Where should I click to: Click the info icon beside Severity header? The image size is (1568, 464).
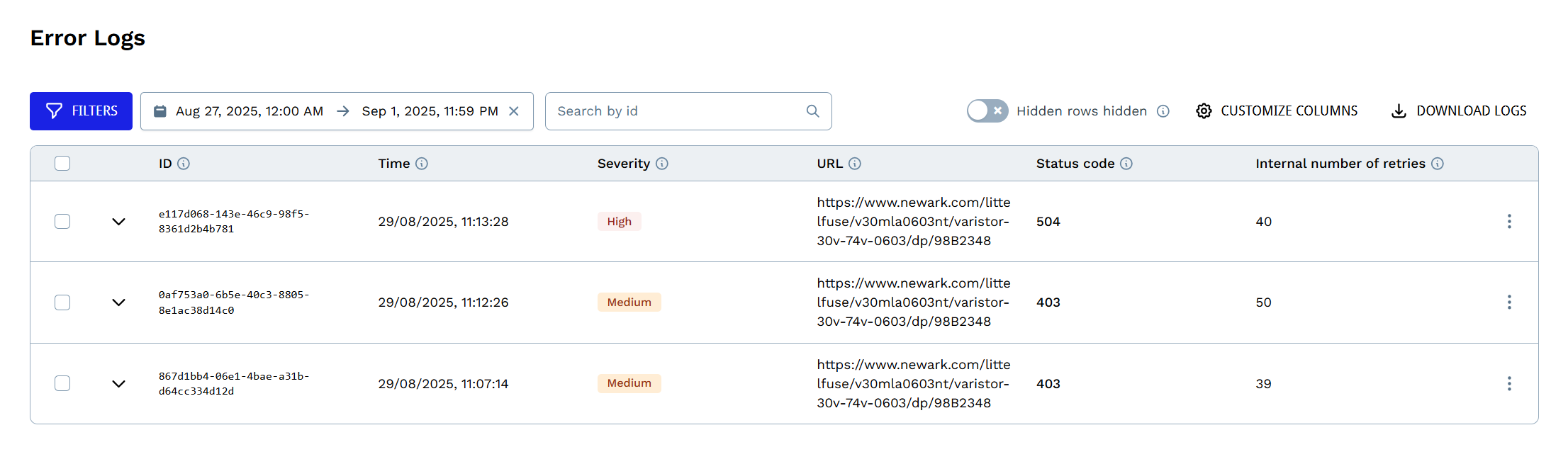[x=662, y=164]
